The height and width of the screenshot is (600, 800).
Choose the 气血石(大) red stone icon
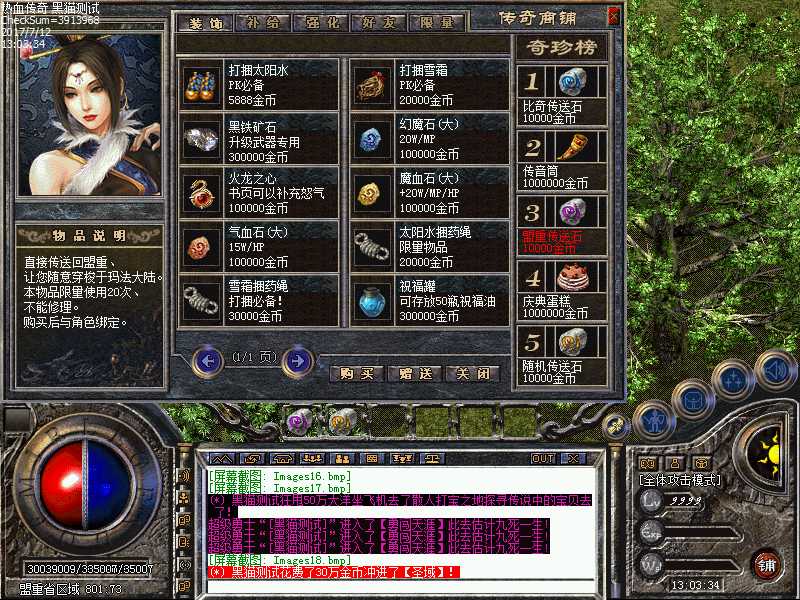pyautogui.click(x=201, y=247)
